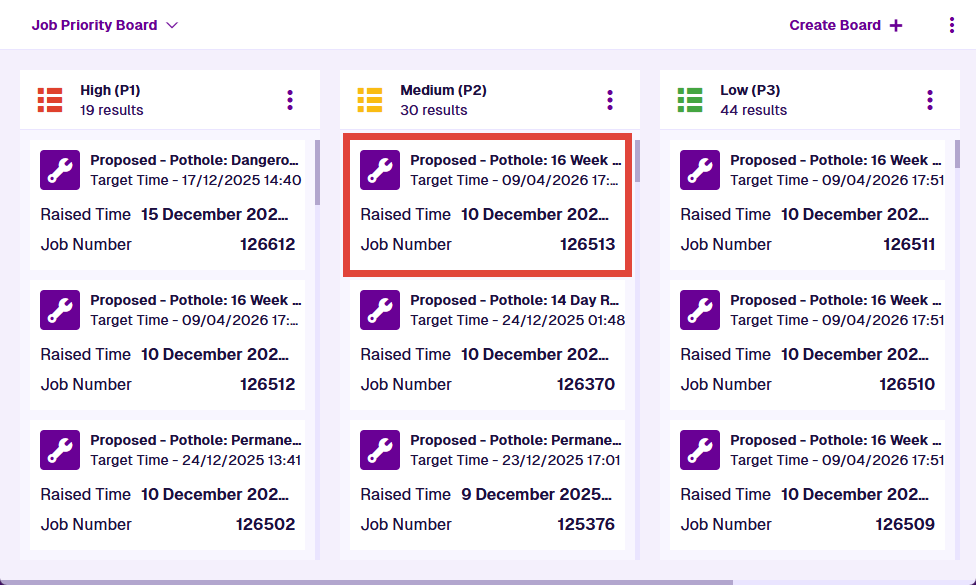This screenshot has height=585, width=976.
Task: Click the wrench icon on job 126511
Action: coord(700,170)
